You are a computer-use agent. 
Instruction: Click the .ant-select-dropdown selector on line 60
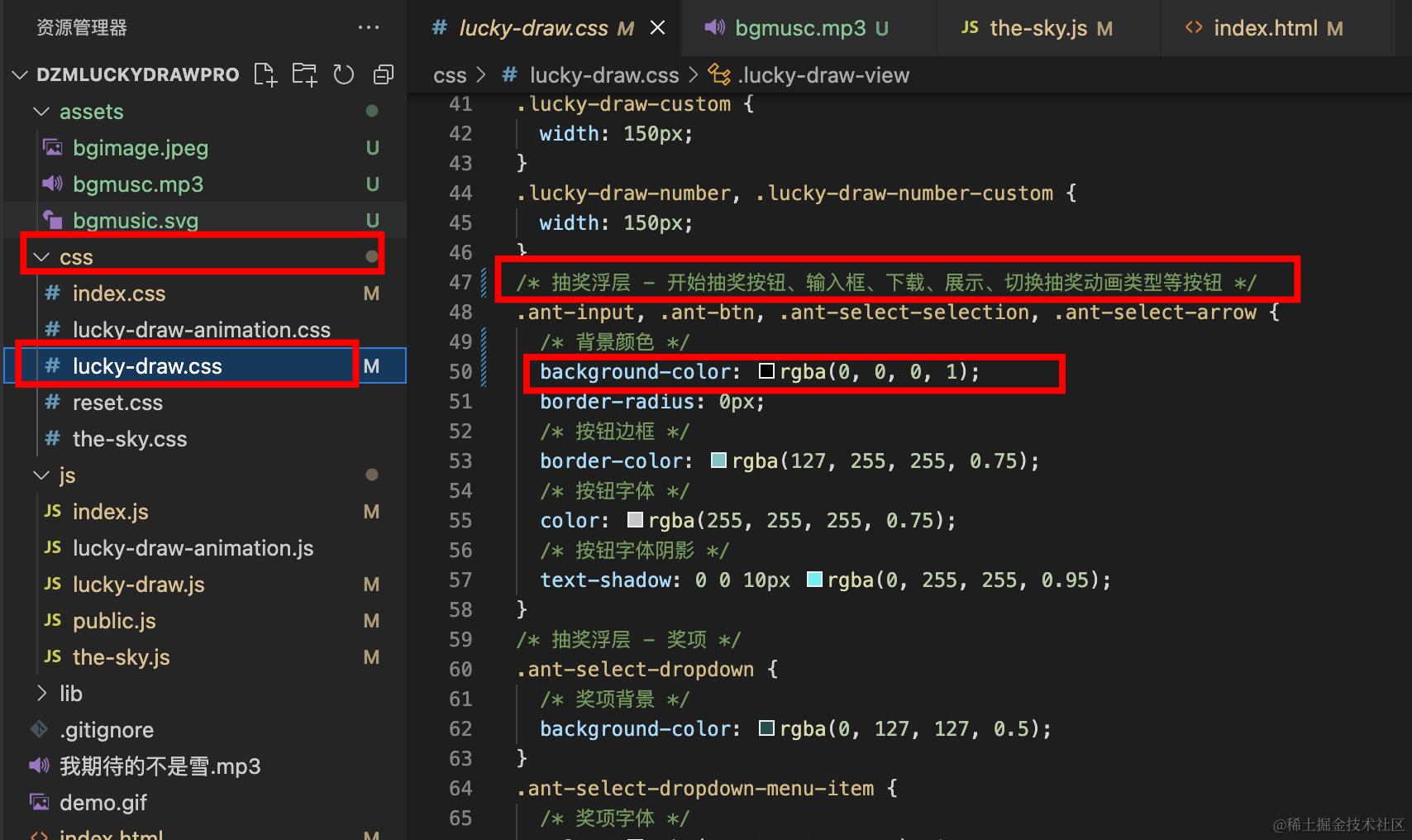coord(635,670)
